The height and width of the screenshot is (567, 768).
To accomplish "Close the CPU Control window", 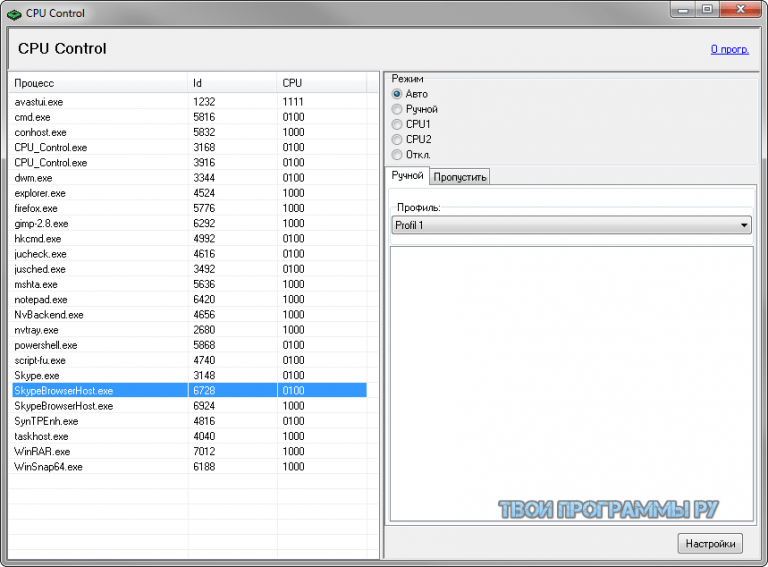I will point(741,9).
